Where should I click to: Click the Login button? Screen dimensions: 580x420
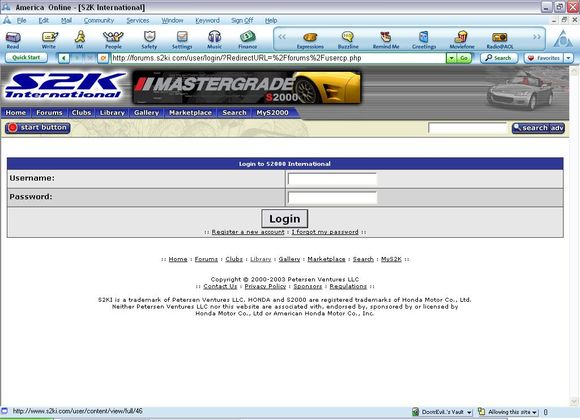pyautogui.click(x=284, y=219)
